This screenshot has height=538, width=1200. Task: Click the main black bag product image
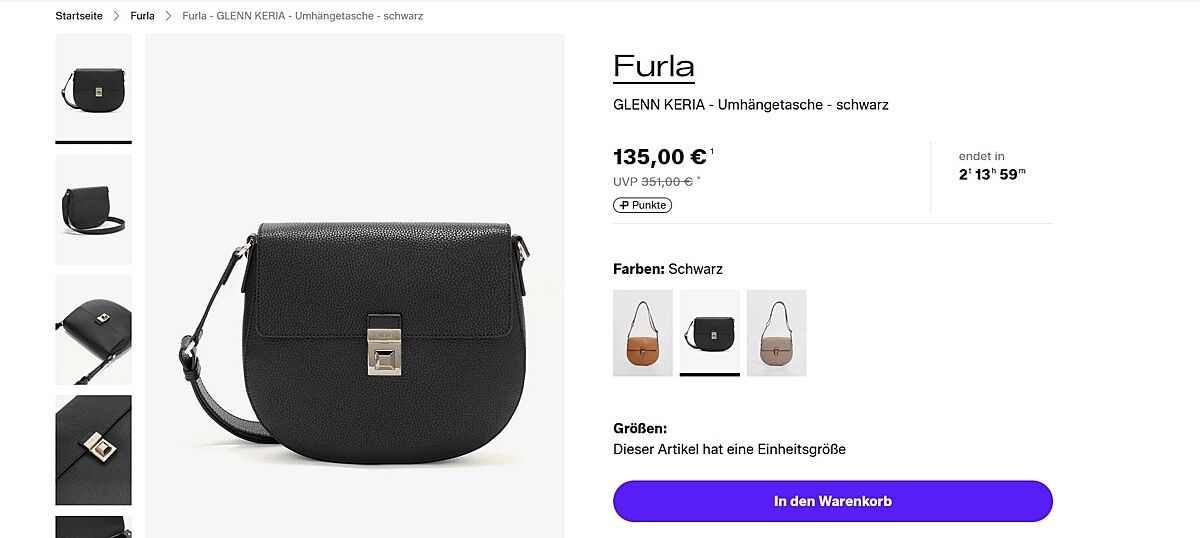coord(355,286)
